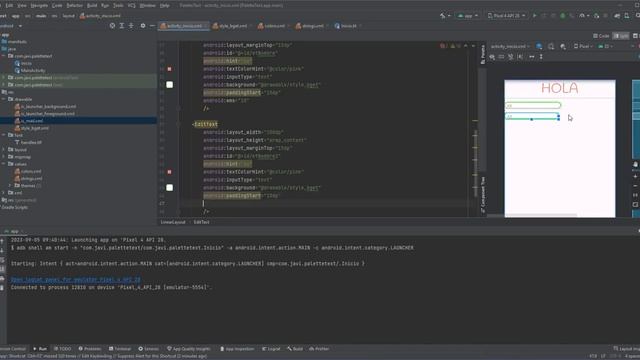This screenshot has height=360, width=640.
Task: Switch to the style_bgst.xml editor tab
Action: pos(233,26)
